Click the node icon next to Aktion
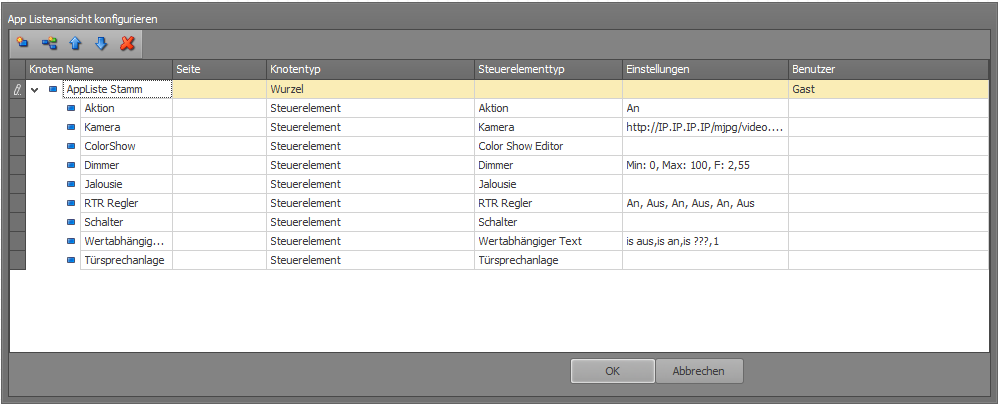This screenshot has width=998, height=404. point(71,109)
